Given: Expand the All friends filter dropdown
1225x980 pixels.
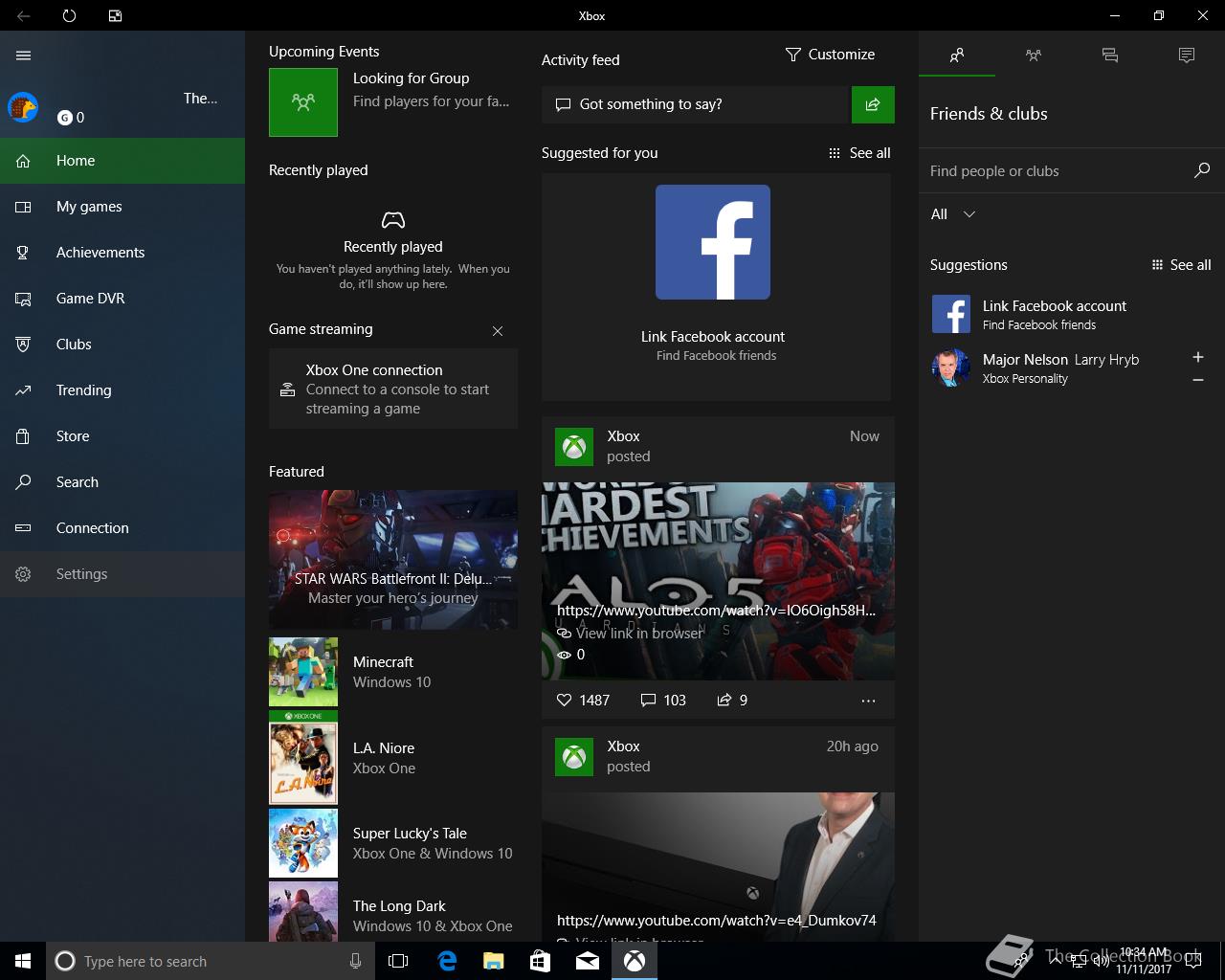Looking at the screenshot, I should 953,214.
